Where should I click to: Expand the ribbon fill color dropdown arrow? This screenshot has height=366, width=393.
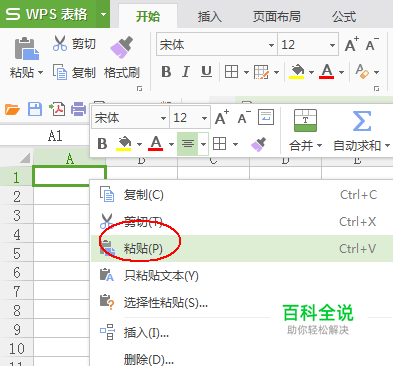tap(311, 72)
